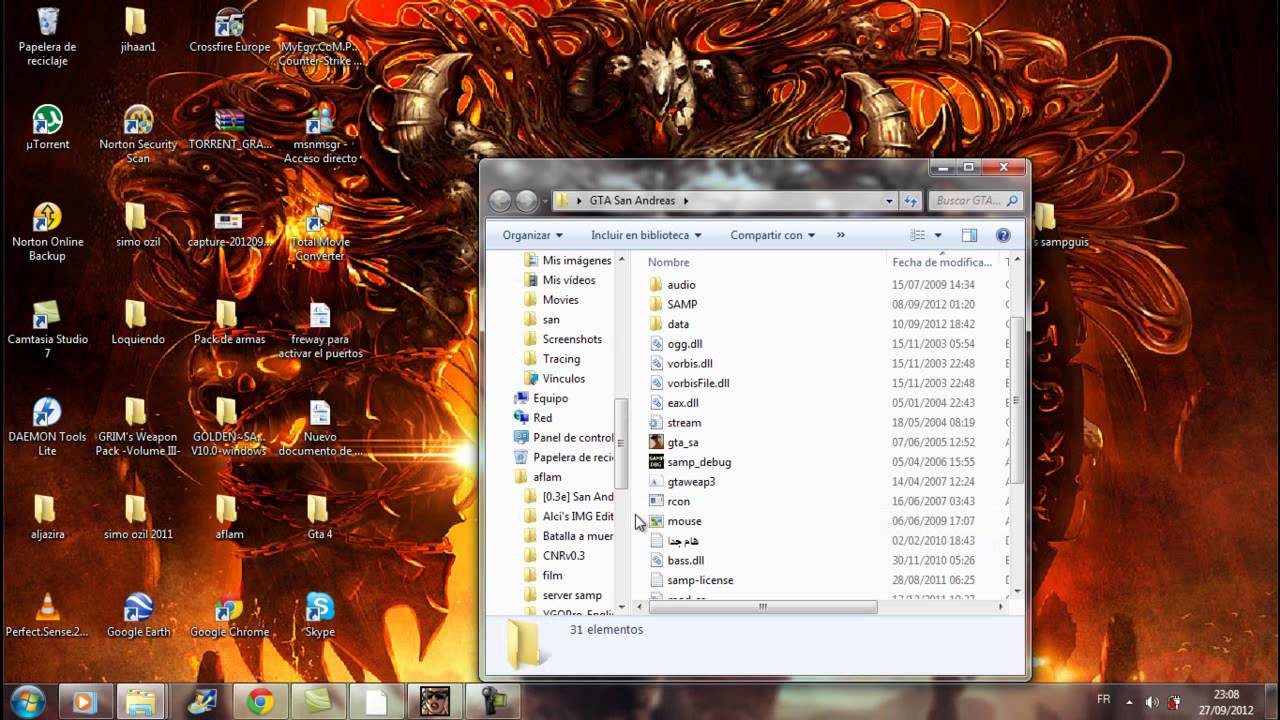Open the view options dropdown arrow
Screen dimensions: 1280x720
938,235
